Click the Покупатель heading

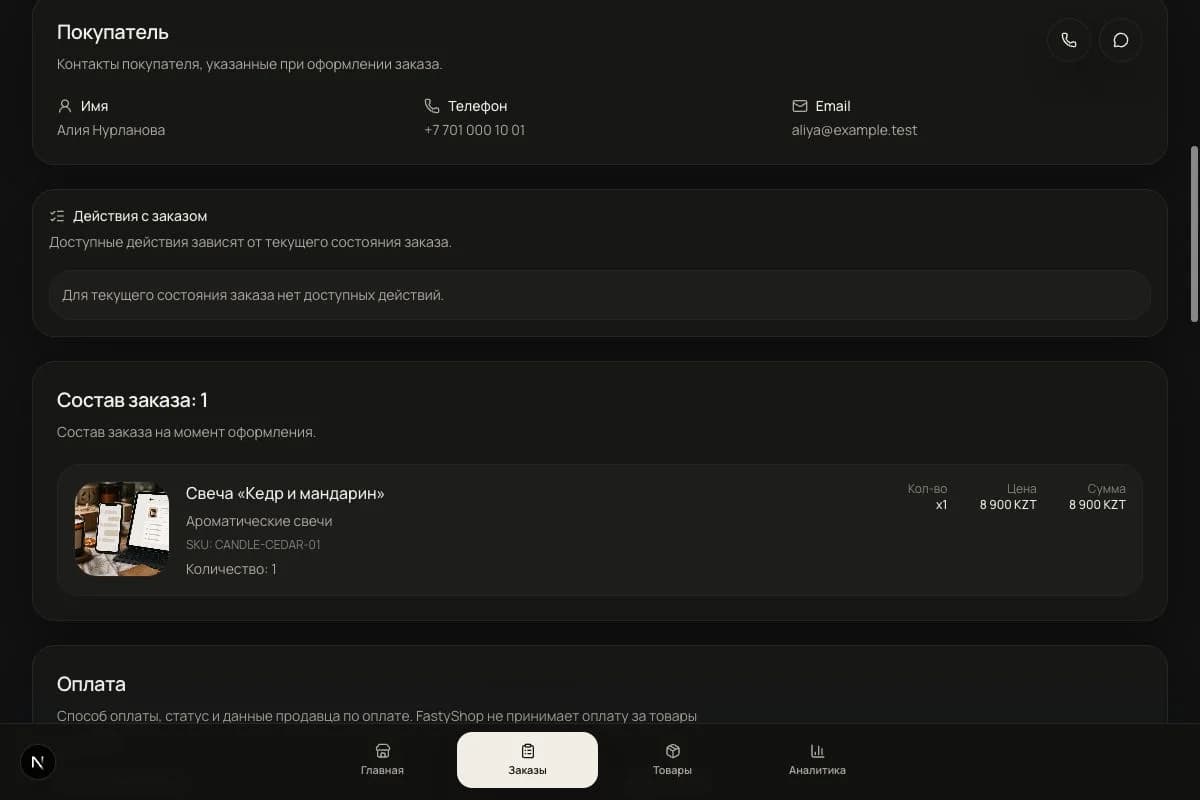113,32
